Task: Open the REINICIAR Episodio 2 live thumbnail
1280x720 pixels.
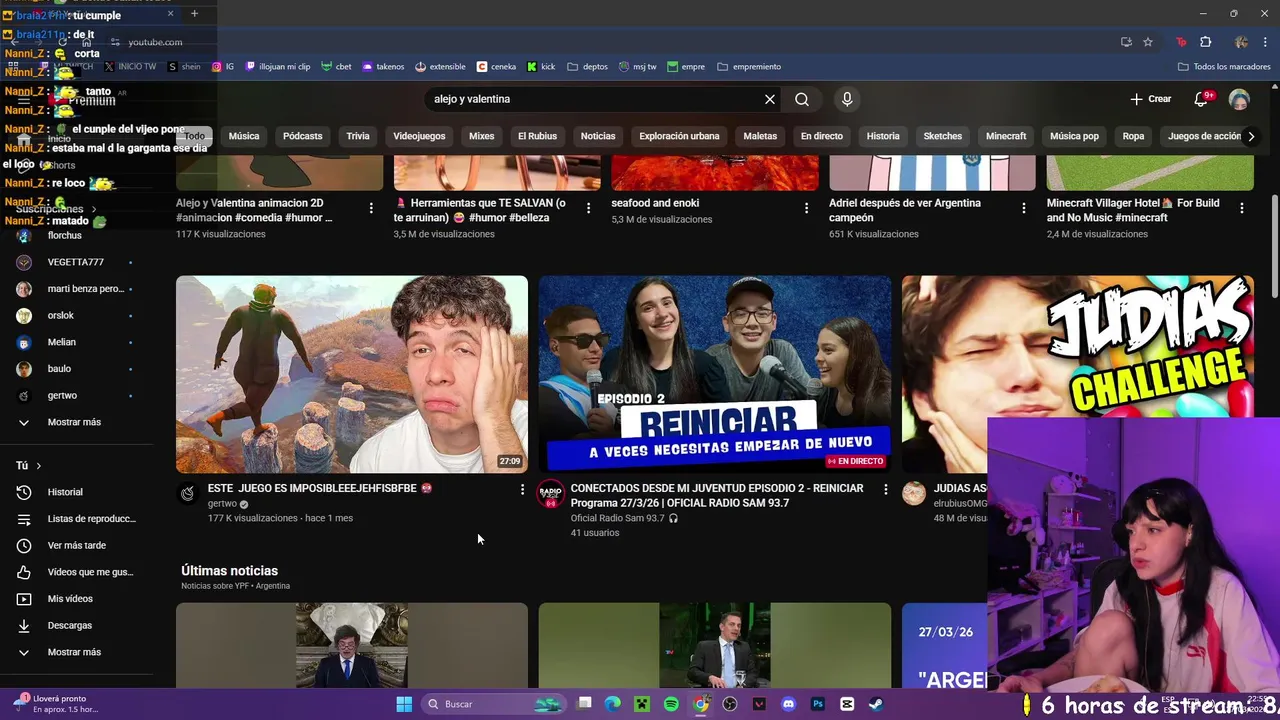Action: tap(715, 374)
